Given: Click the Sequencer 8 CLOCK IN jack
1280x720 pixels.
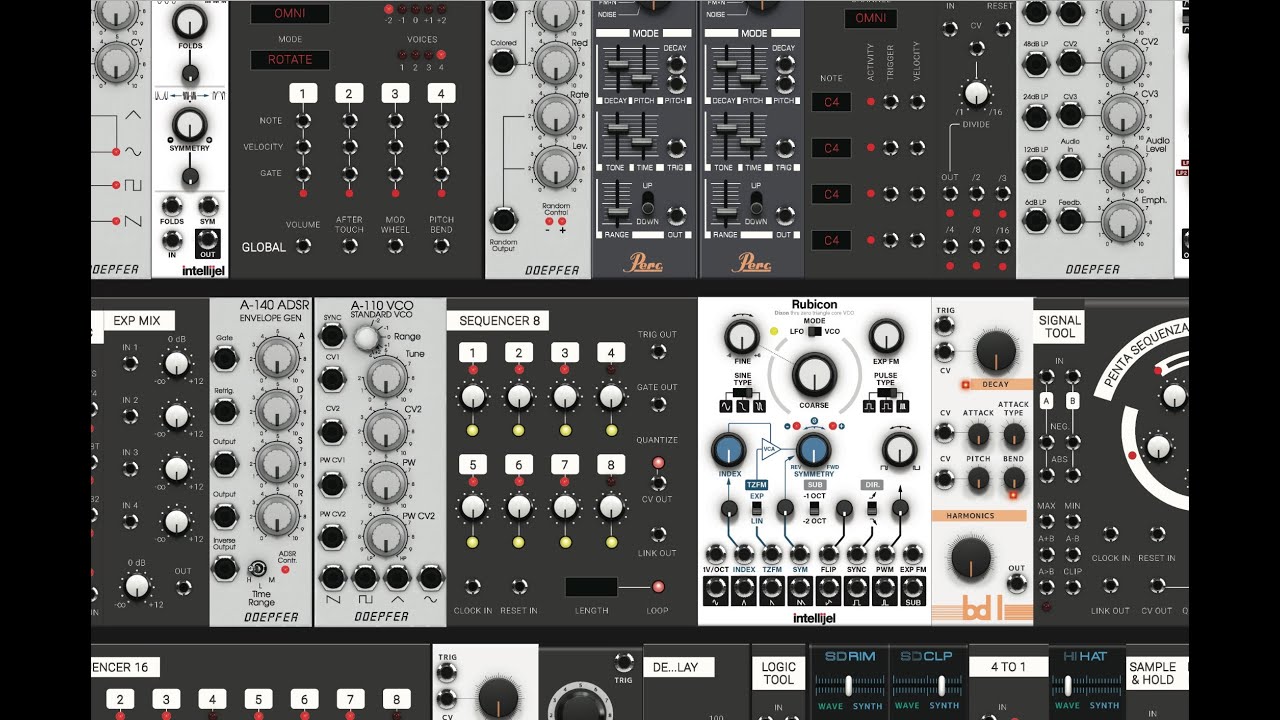Looking at the screenshot, I should [x=473, y=587].
